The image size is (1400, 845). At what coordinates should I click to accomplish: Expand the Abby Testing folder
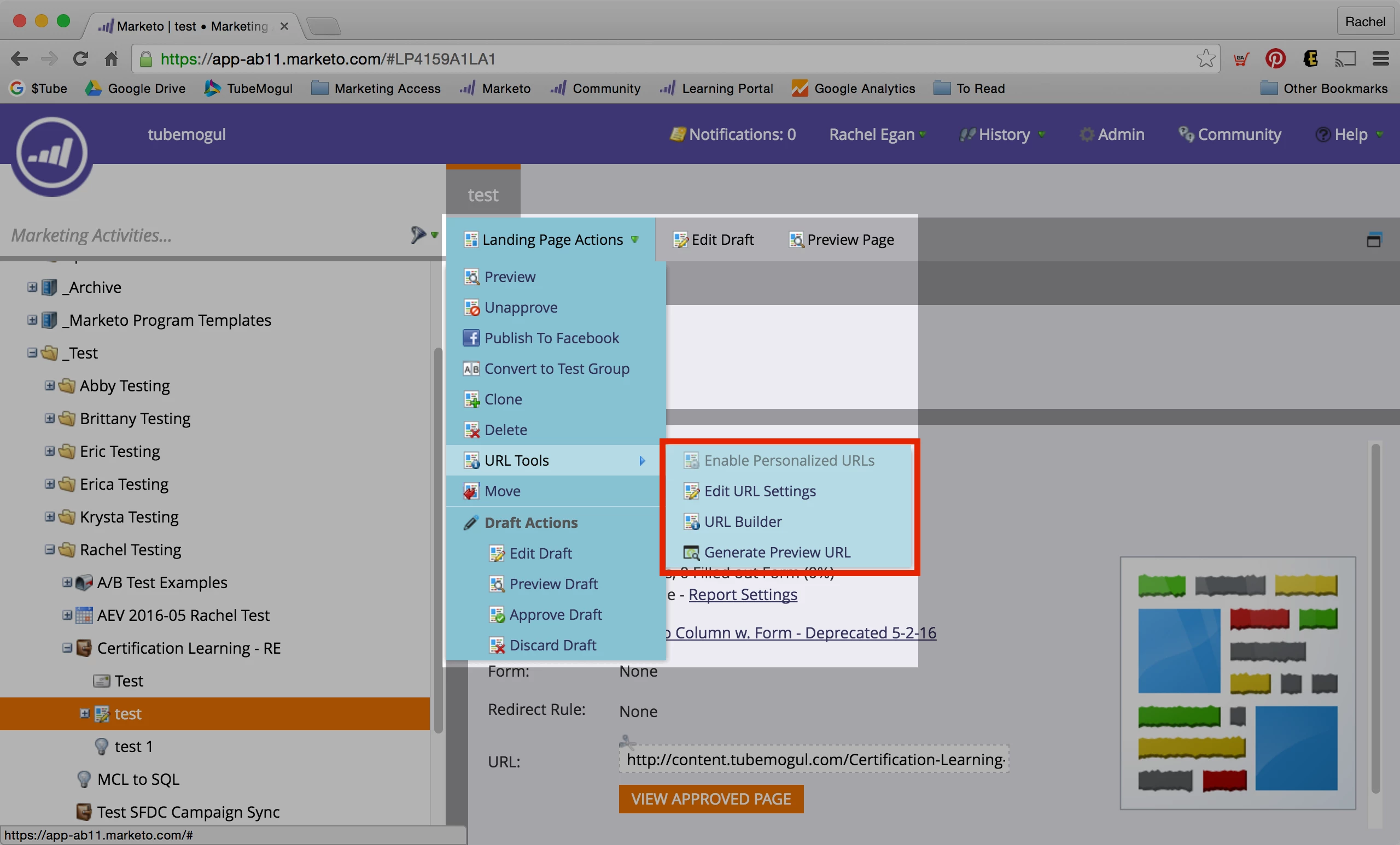[x=50, y=385]
